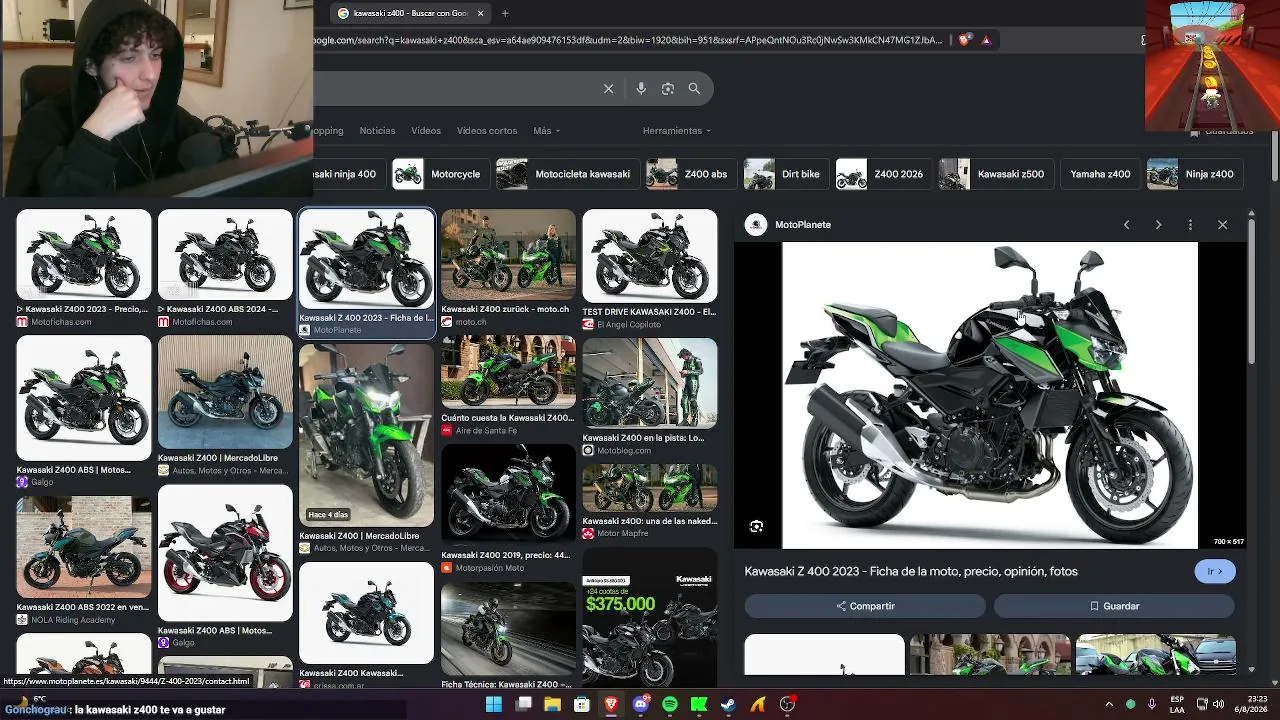Open Steam from the taskbar
The width and height of the screenshot is (1280, 720).
[728, 705]
